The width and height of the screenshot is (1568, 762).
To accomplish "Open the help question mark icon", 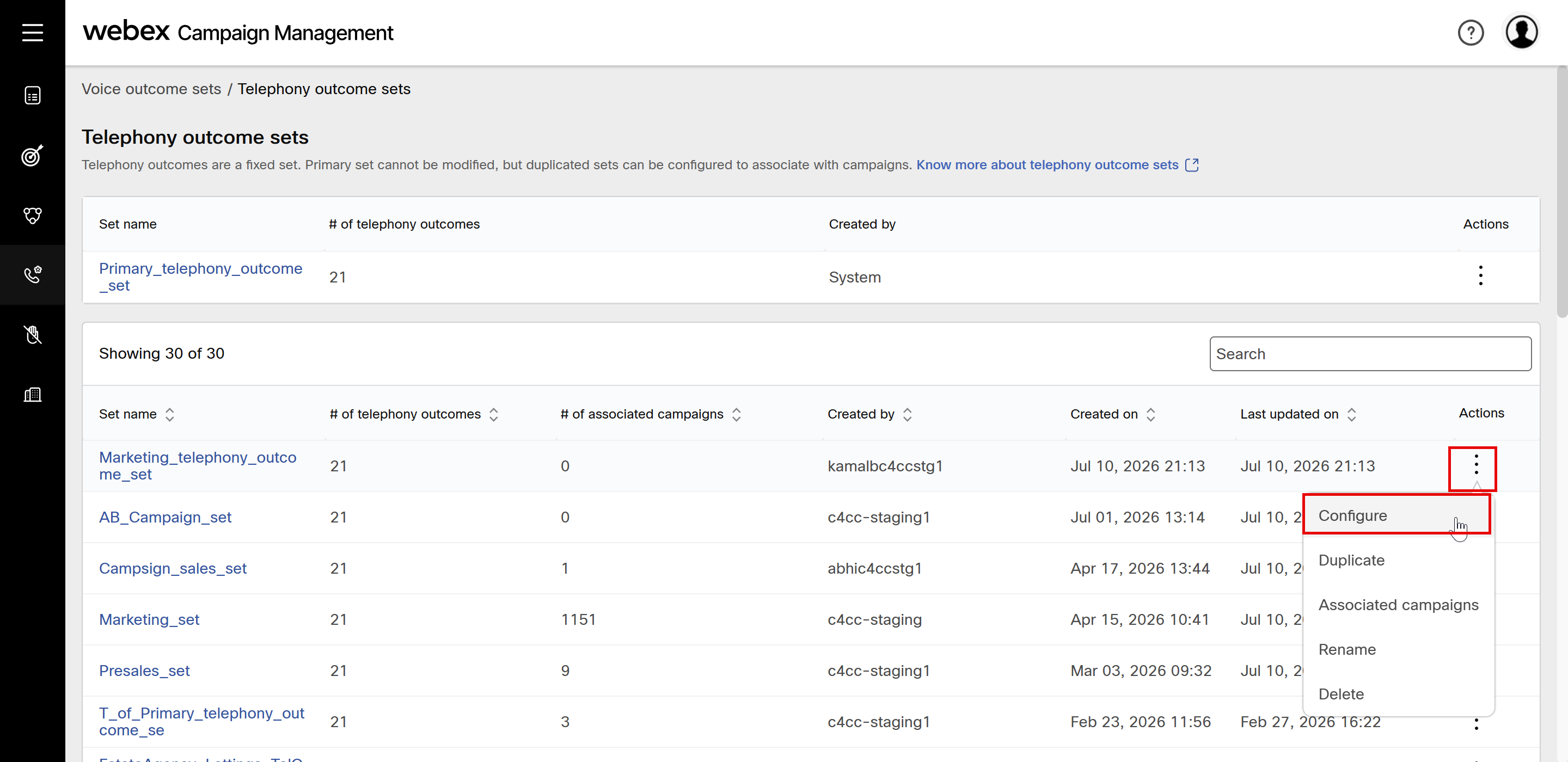I will [x=1470, y=33].
